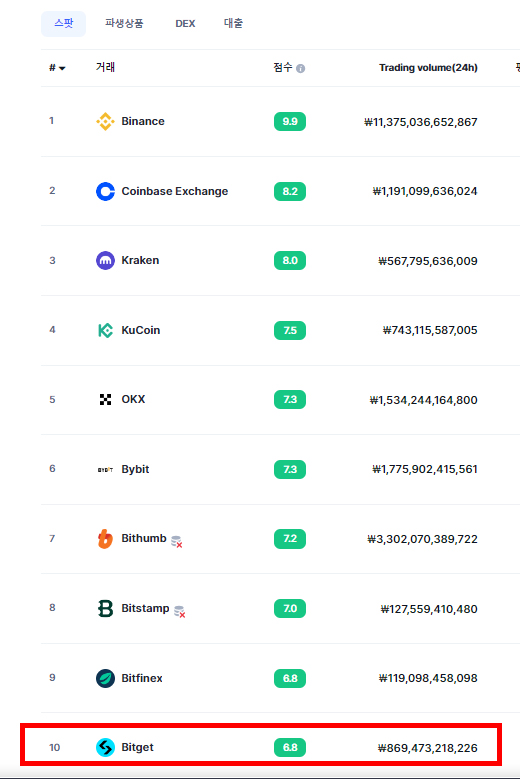
Task: Click the Binance logo icon
Action: click(x=105, y=121)
